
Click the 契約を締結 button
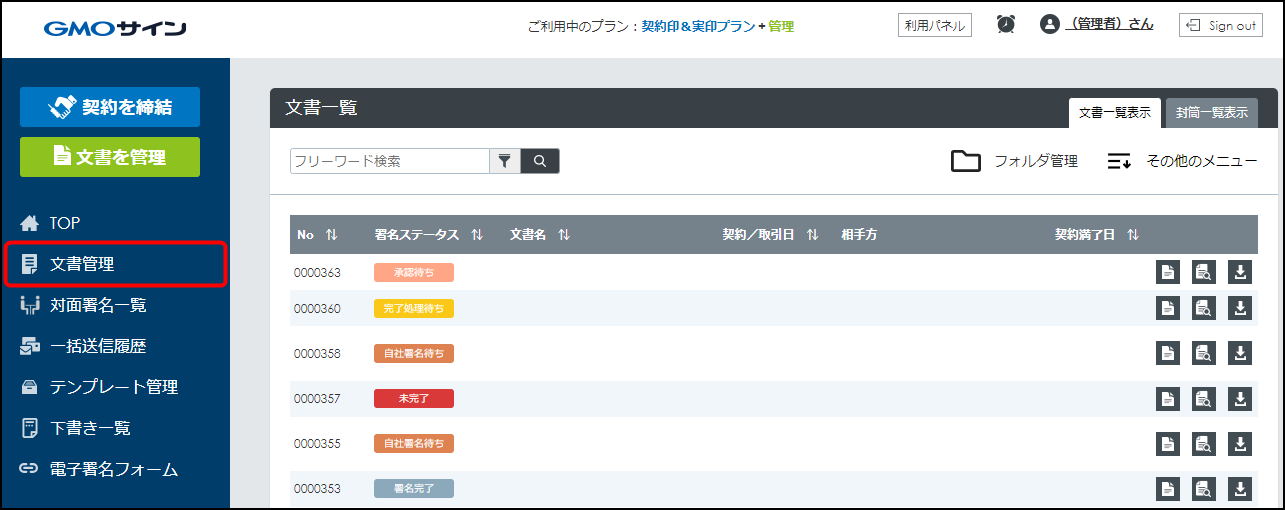click(x=110, y=107)
